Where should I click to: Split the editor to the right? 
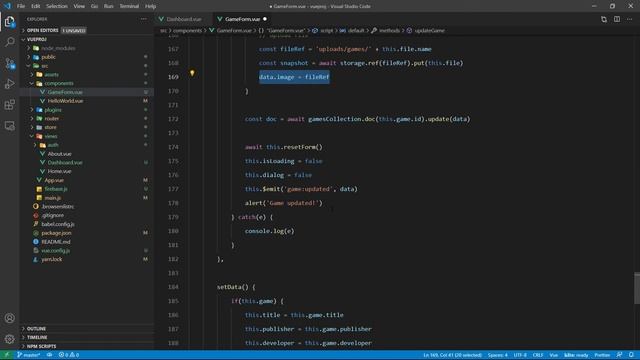coord(617,19)
